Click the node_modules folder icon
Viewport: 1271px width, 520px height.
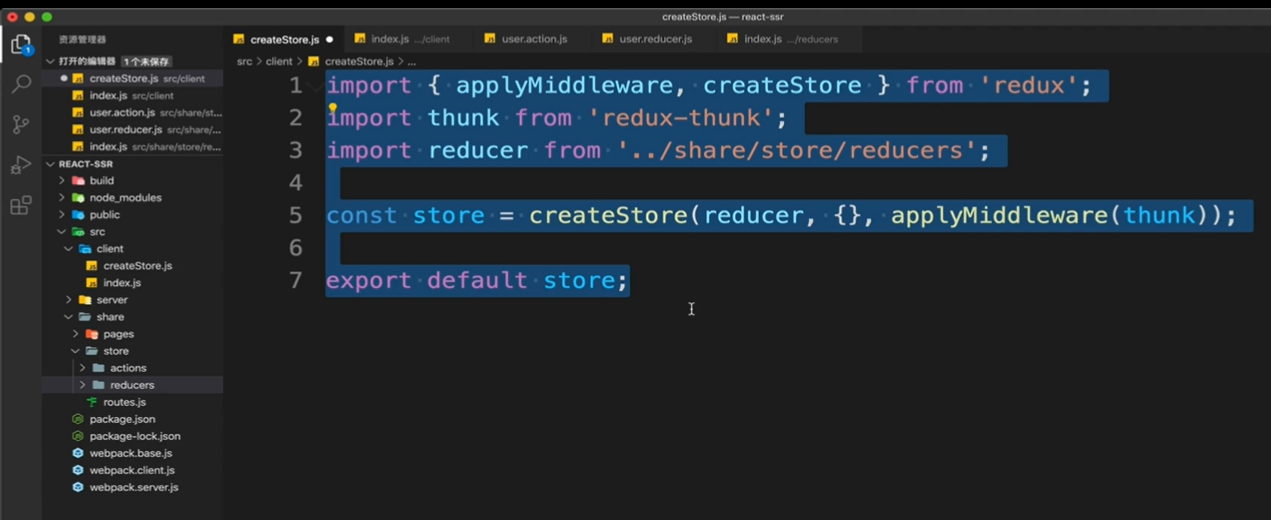pos(78,198)
